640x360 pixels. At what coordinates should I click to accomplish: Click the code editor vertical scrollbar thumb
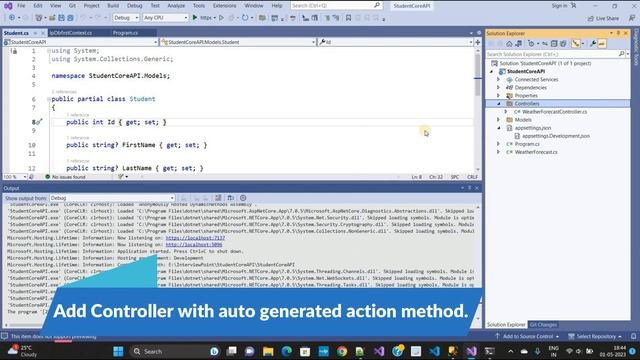478,75
